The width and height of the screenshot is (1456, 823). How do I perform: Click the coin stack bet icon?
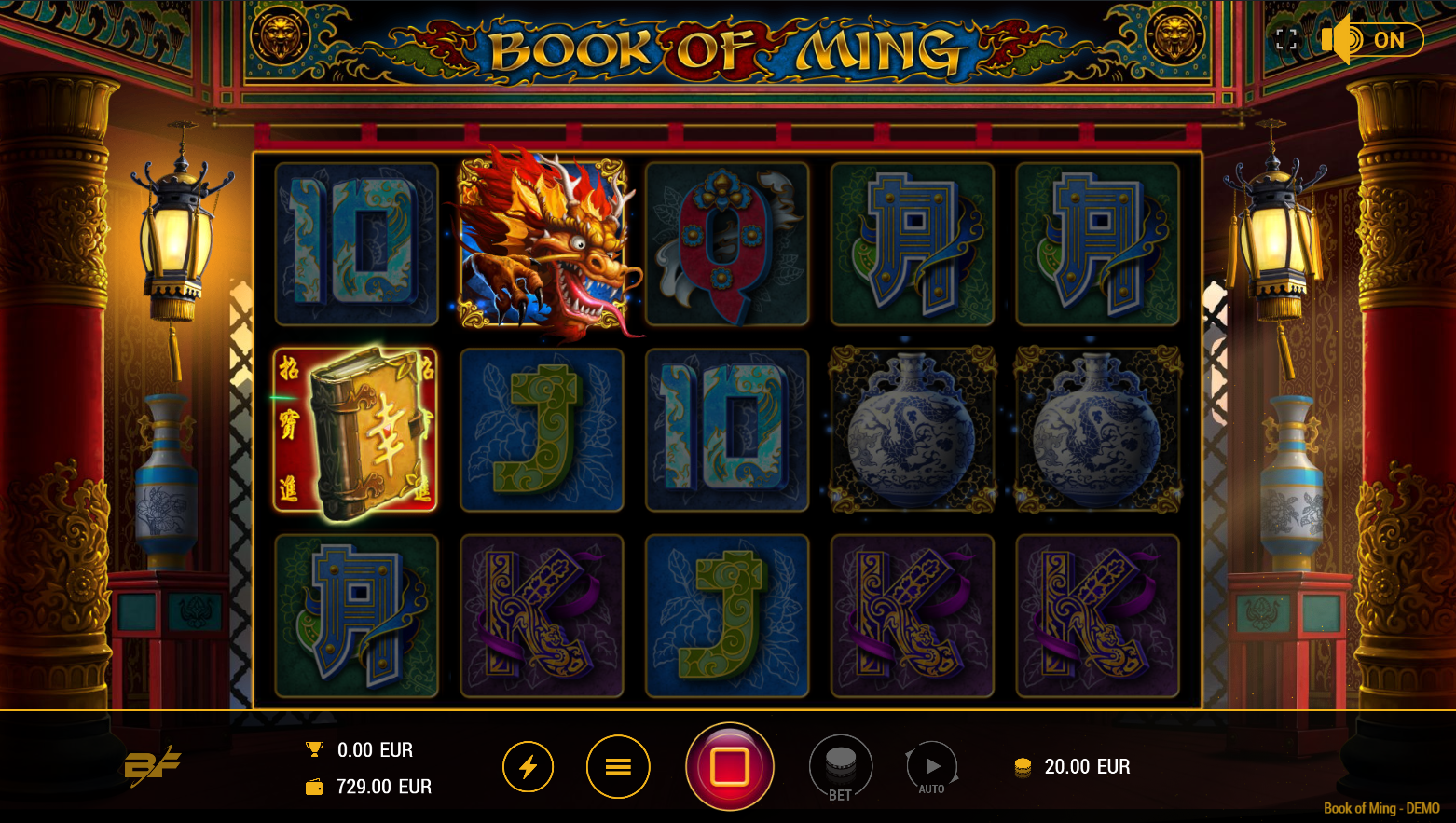[1023, 767]
